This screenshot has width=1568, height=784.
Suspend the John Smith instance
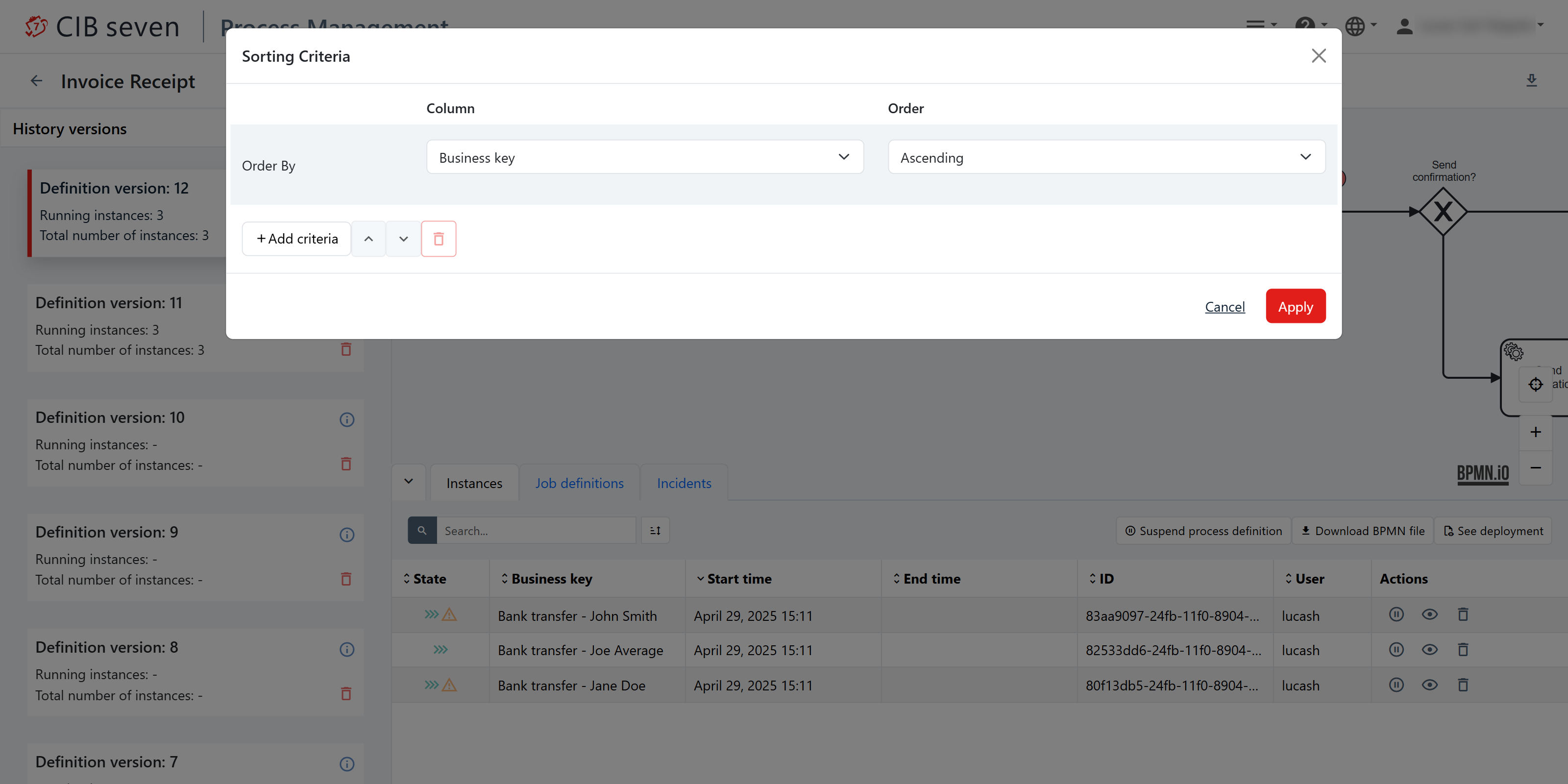[1396, 615]
